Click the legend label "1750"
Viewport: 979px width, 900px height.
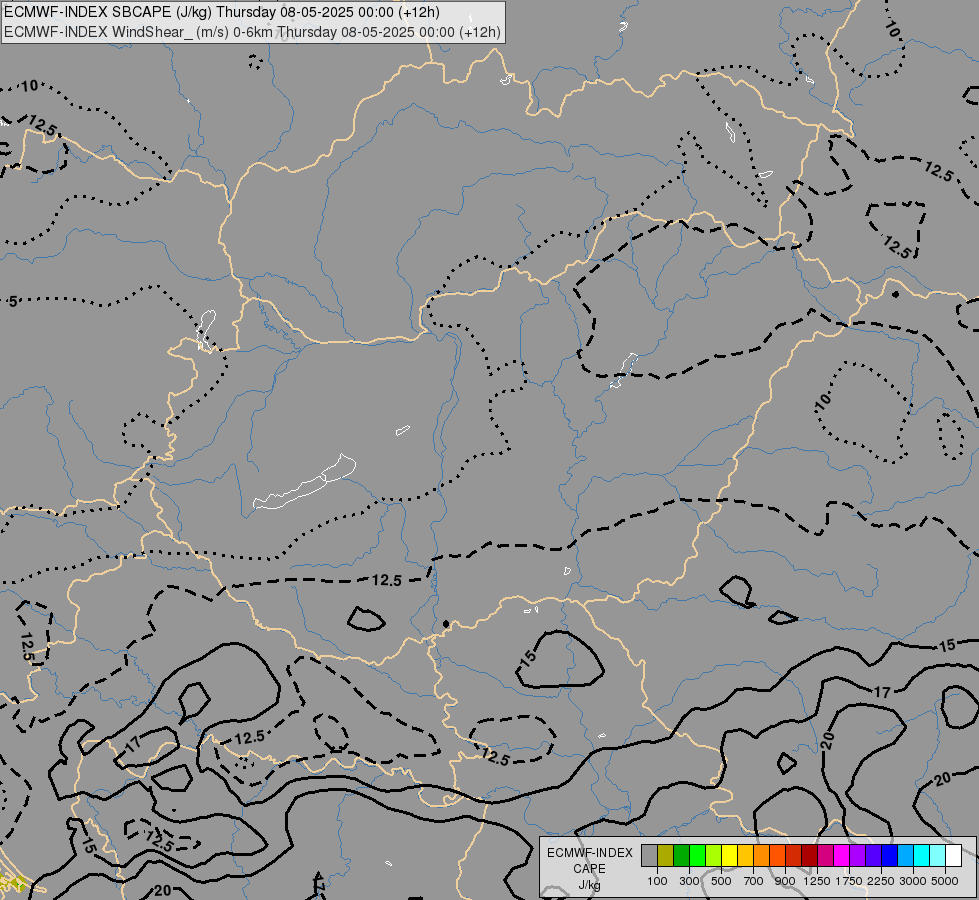[x=849, y=881]
